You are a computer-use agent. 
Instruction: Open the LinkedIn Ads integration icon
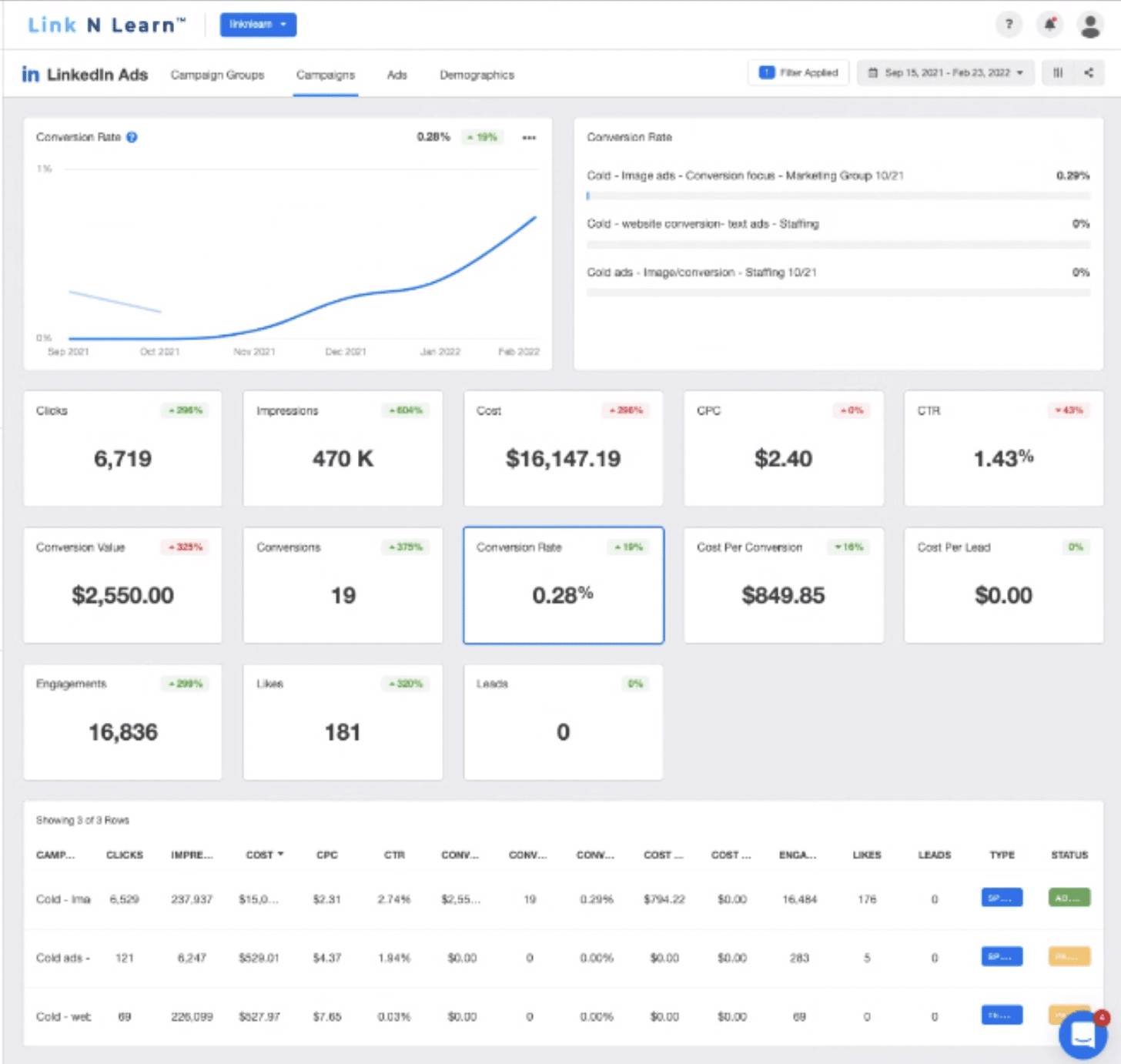coord(31,74)
